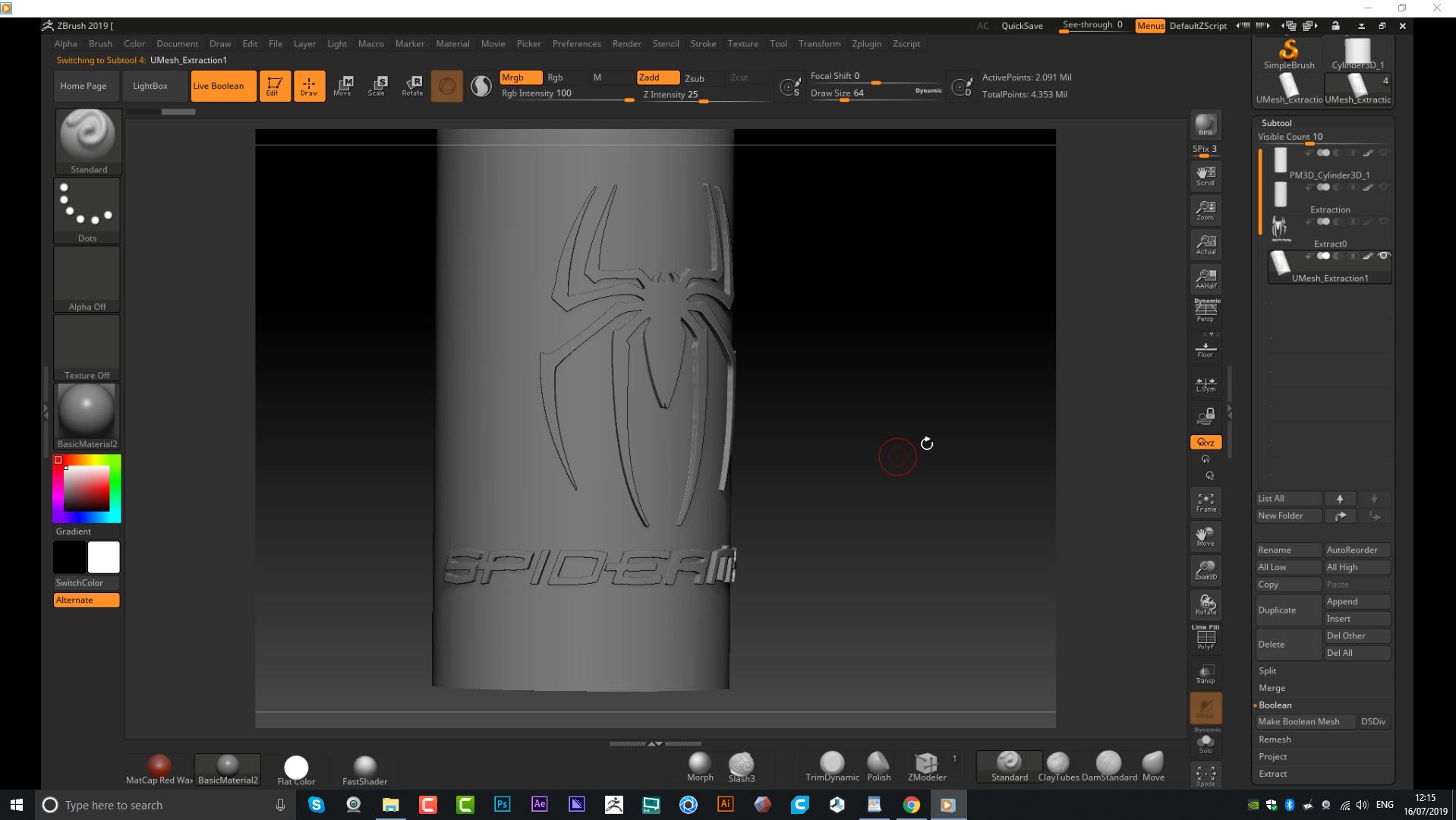This screenshot has height=820, width=1456.
Task: Expand the bottom shelf divider arrows
Action: (x=655, y=743)
